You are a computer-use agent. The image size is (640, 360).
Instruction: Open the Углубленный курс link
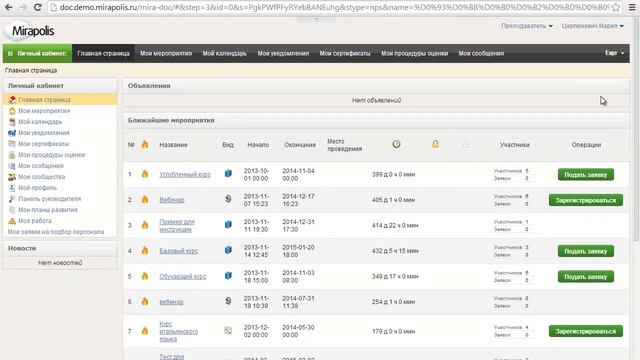coord(185,174)
